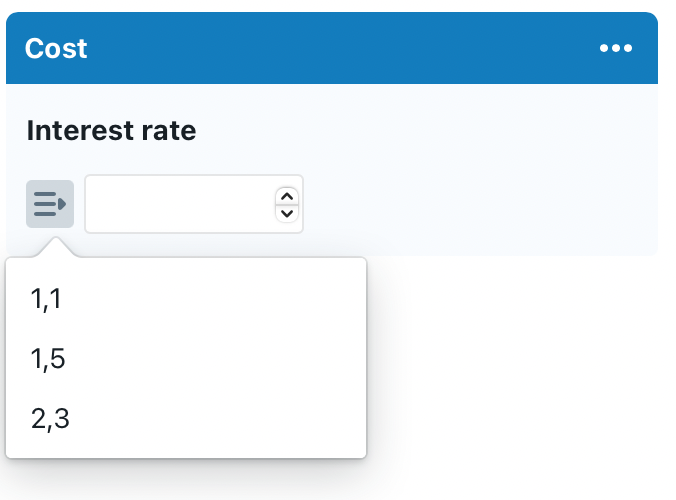Toggle the preset values list button
The height and width of the screenshot is (500, 676).
50,204
